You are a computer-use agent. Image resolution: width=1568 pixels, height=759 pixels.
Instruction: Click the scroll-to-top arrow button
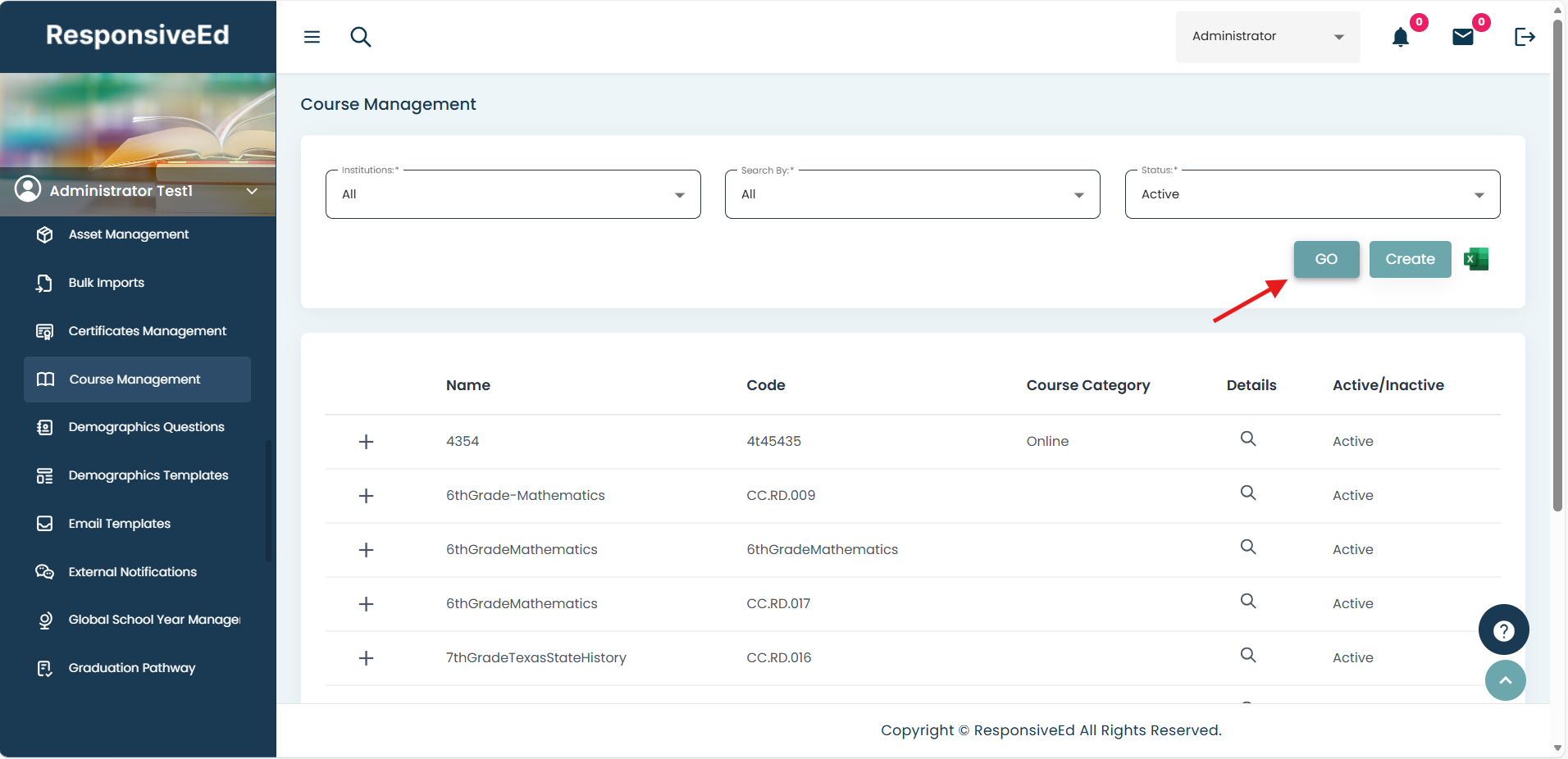1506,680
